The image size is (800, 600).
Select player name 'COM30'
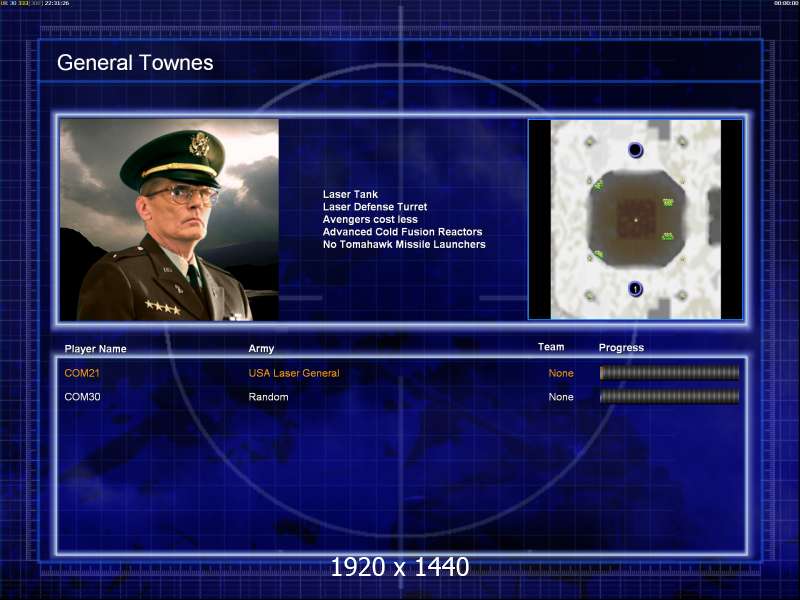coord(82,396)
